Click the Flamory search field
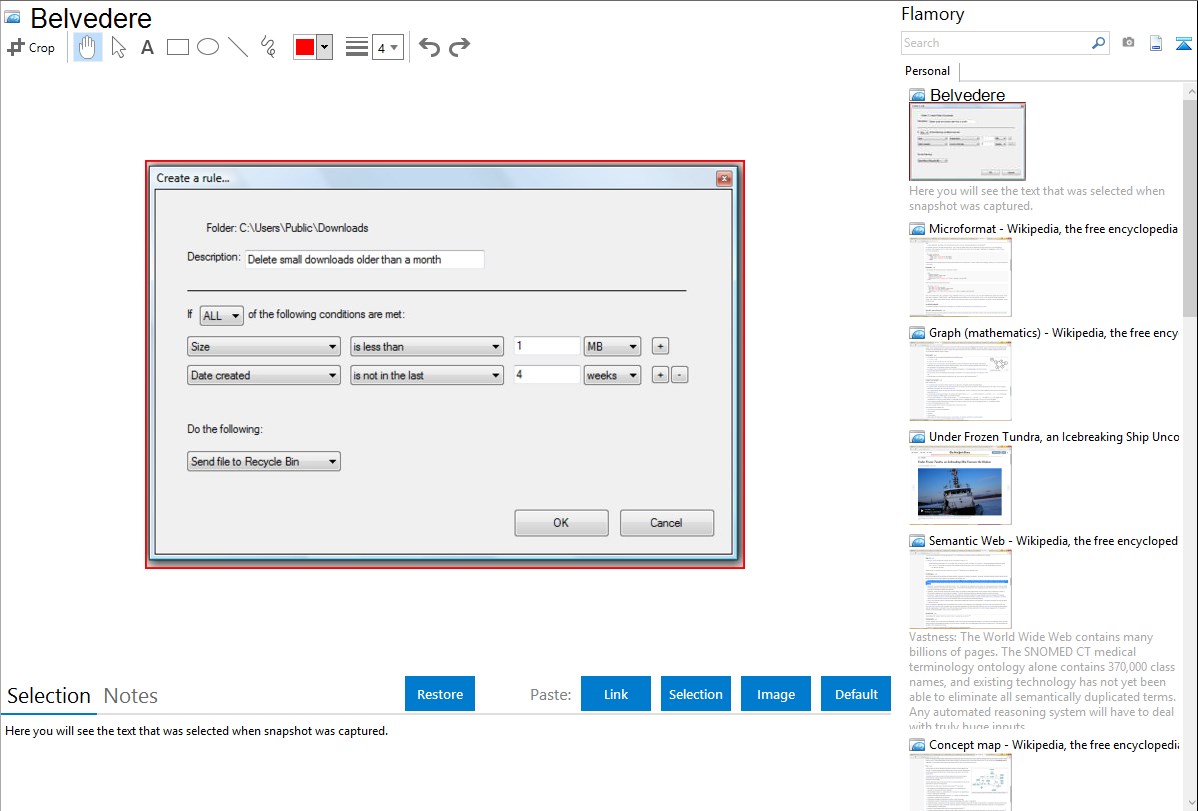1198x811 pixels. 995,43
